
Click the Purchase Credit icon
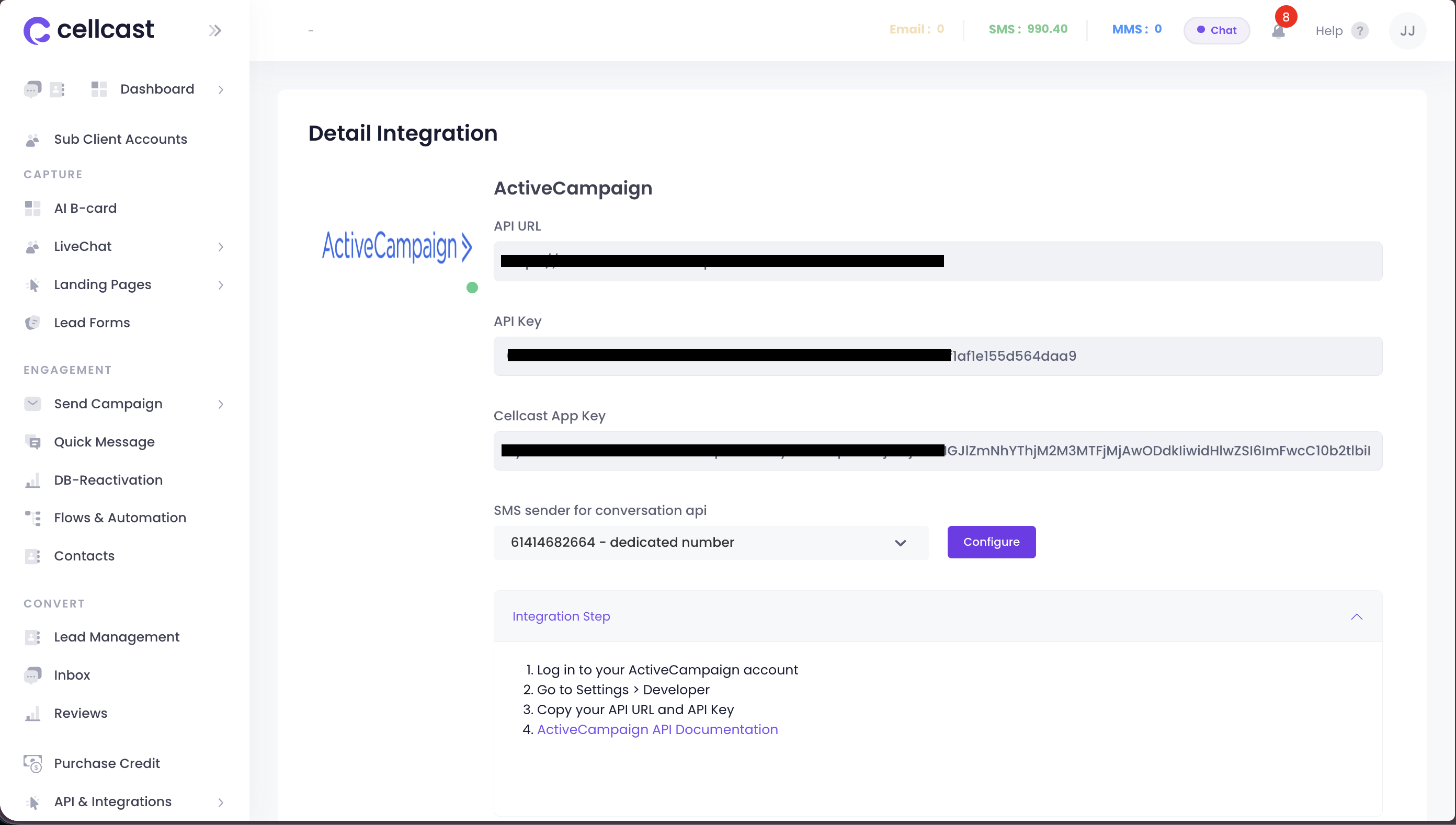pos(32,764)
